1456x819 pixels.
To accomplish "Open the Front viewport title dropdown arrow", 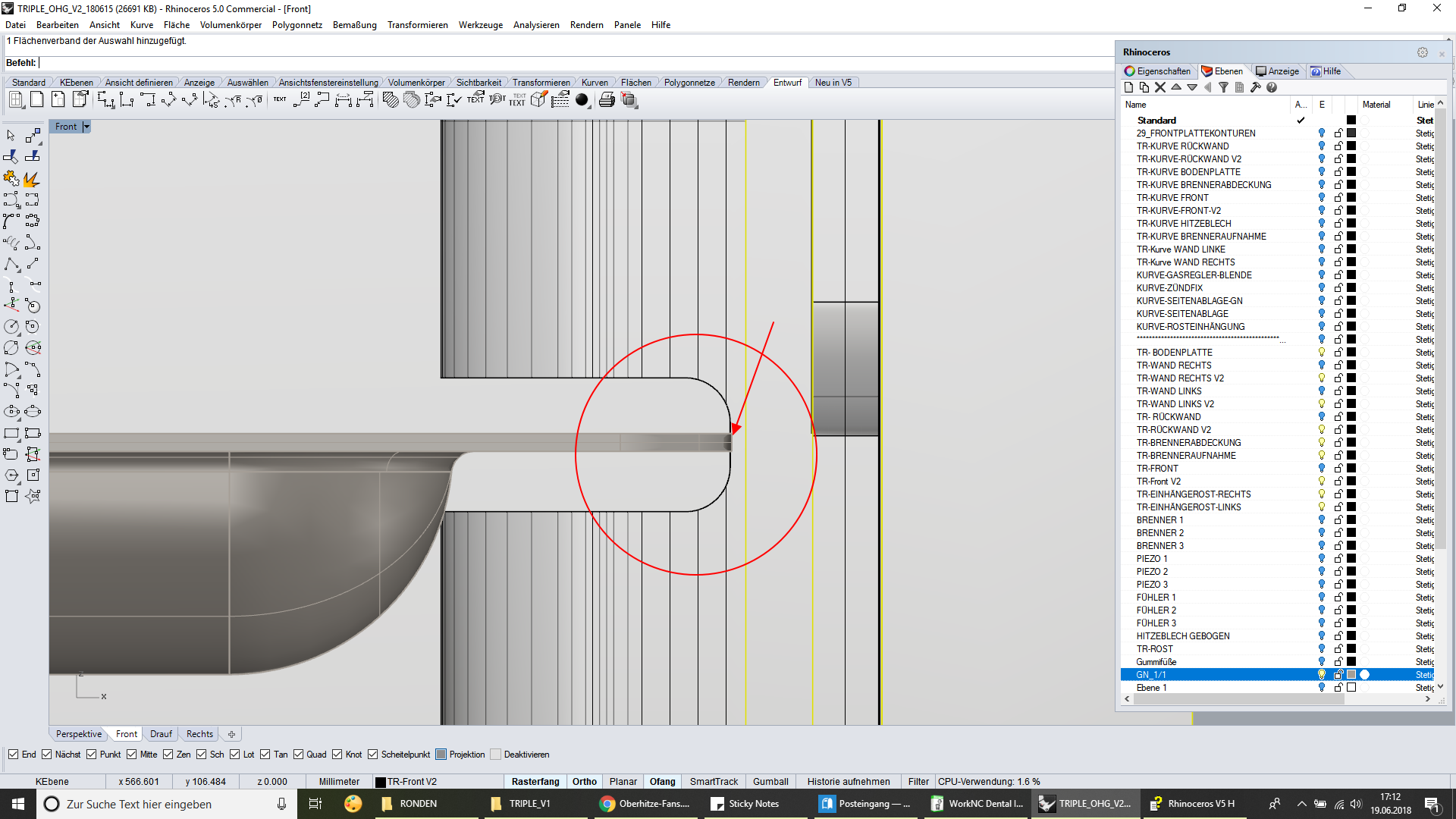I will pyautogui.click(x=86, y=127).
